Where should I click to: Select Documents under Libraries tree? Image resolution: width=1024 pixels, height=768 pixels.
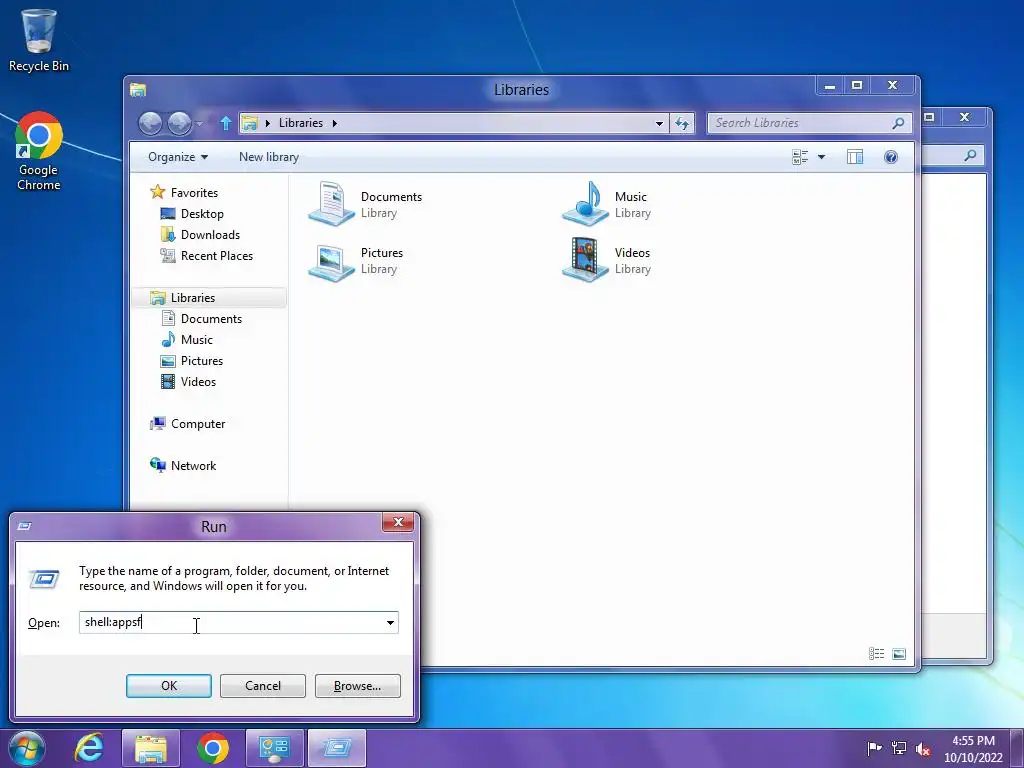pos(211,319)
